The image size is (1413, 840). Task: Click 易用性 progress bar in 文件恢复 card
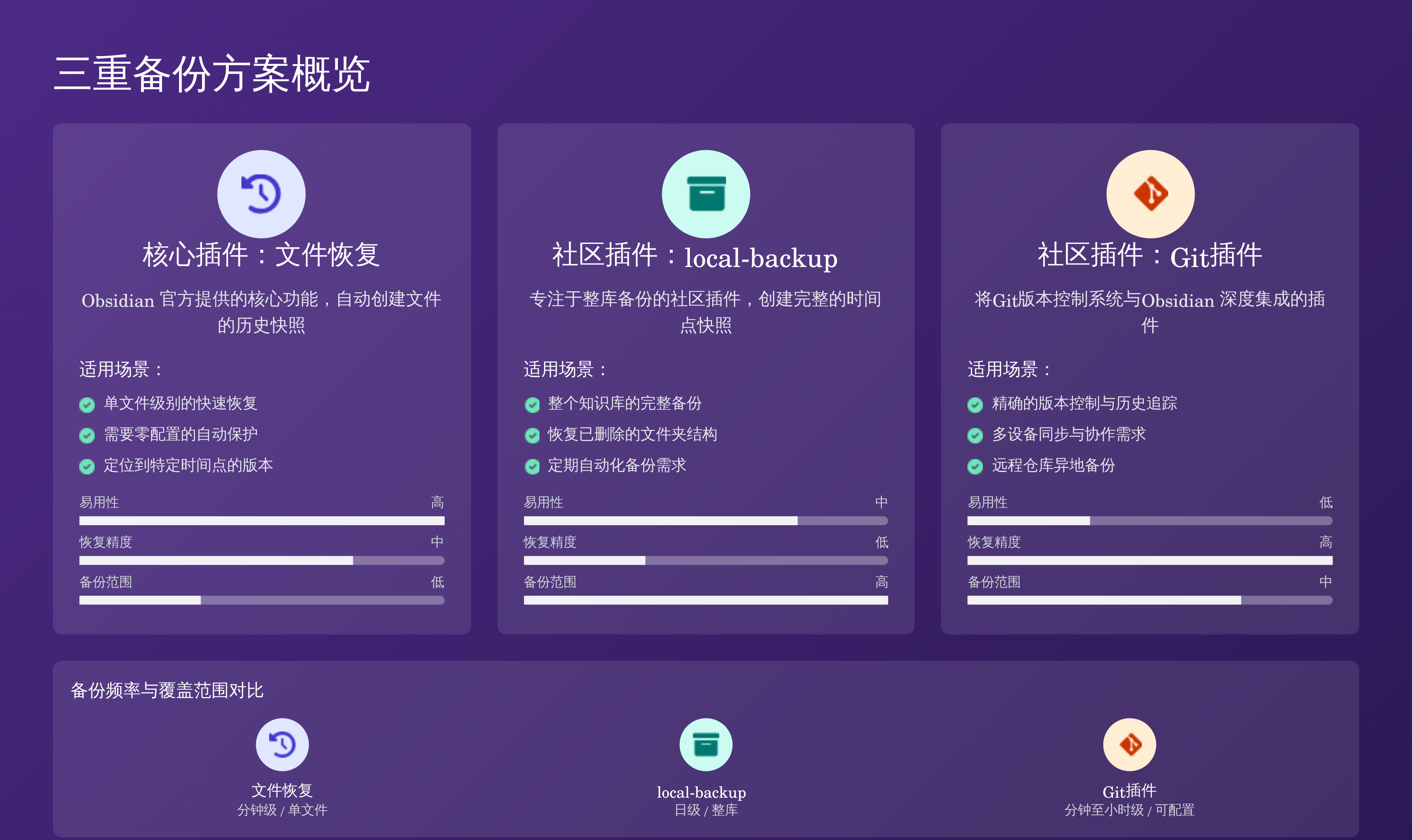pyautogui.click(x=262, y=520)
